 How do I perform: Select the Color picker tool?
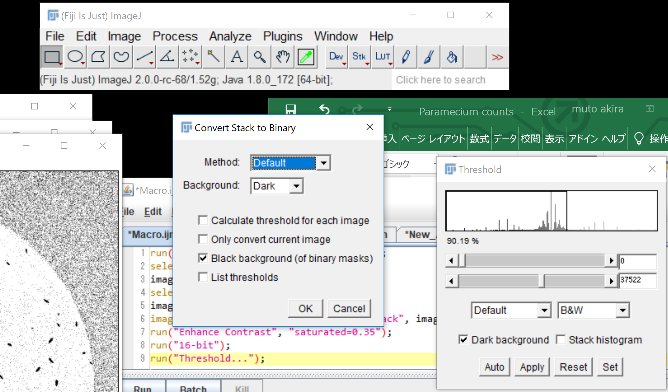pos(305,57)
